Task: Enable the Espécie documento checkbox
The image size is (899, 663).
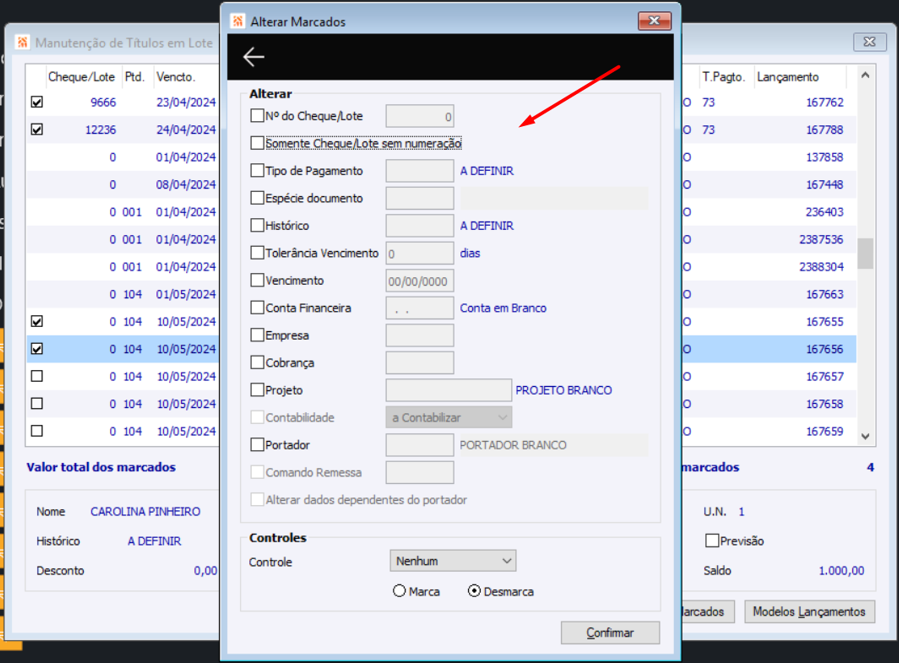Action: point(257,198)
